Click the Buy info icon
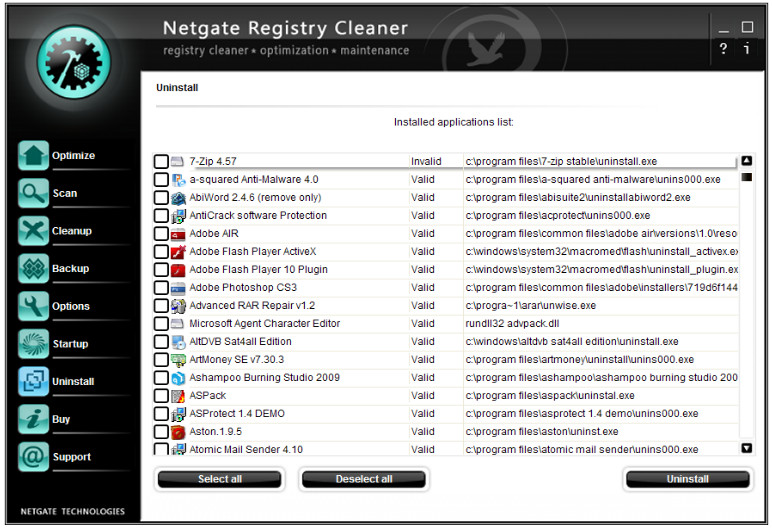The height and width of the screenshot is (530, 772). click(33, 419)
